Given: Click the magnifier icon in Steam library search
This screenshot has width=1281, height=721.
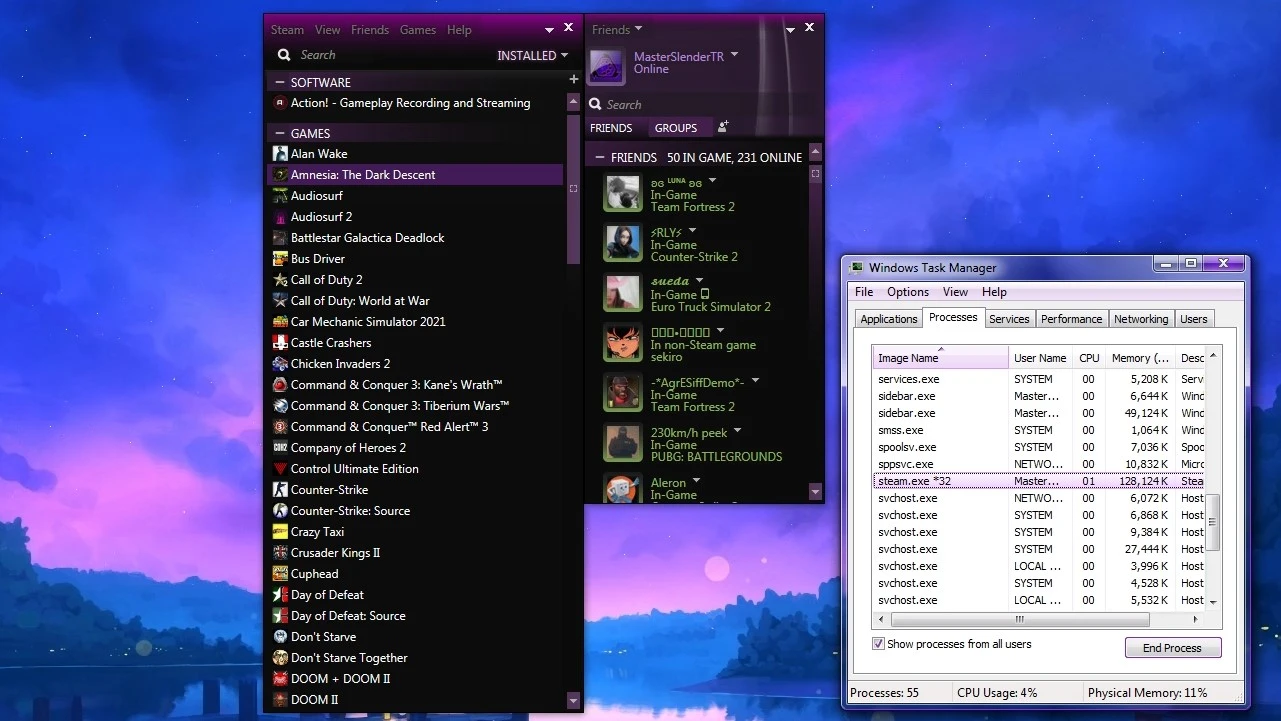Looking at the screenshot, I should pyautogui.click(x=284, y=56).
